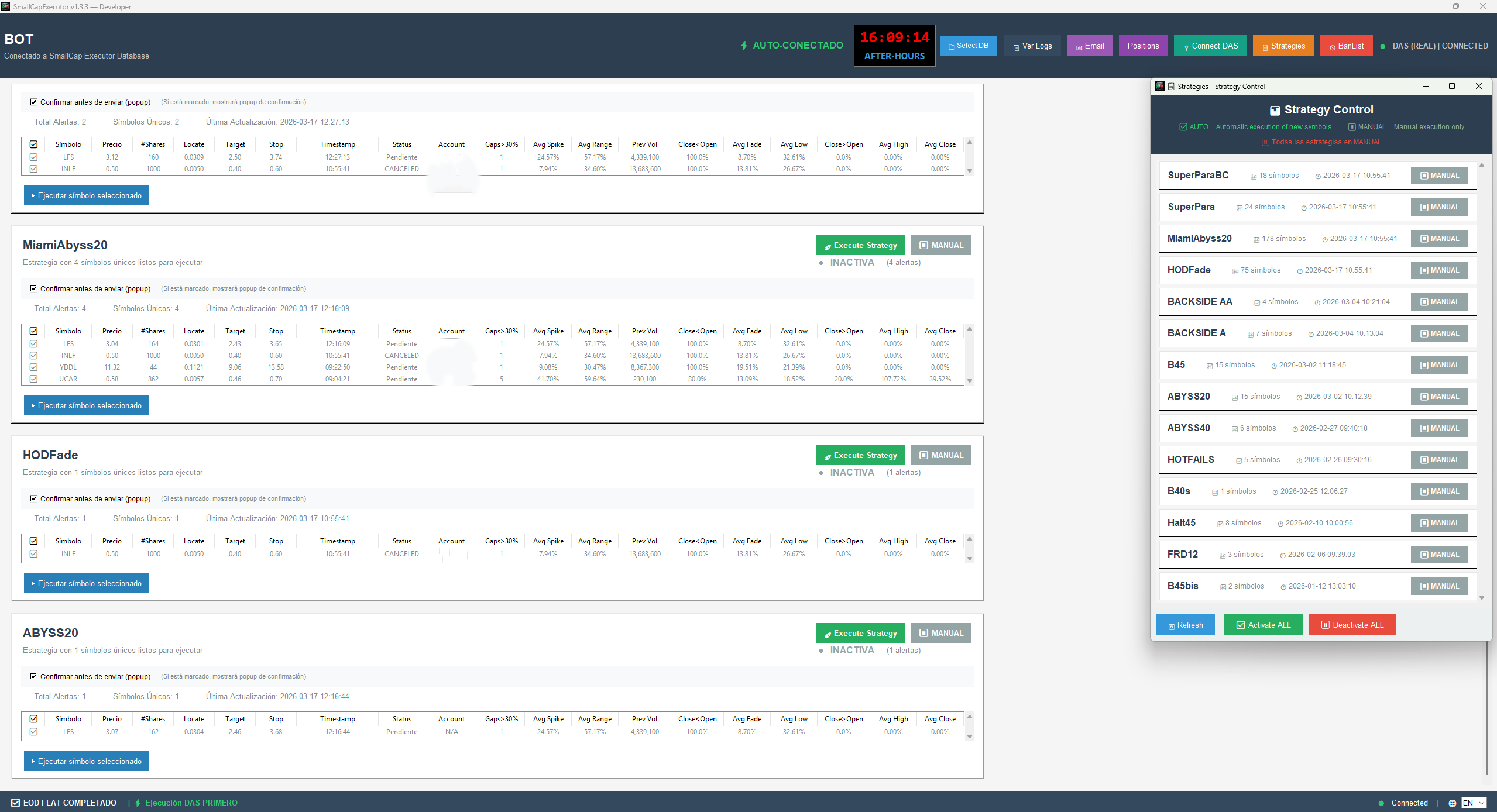Click DAS (REAL) CONNECTED status indicator

[x=1434, y=46]
